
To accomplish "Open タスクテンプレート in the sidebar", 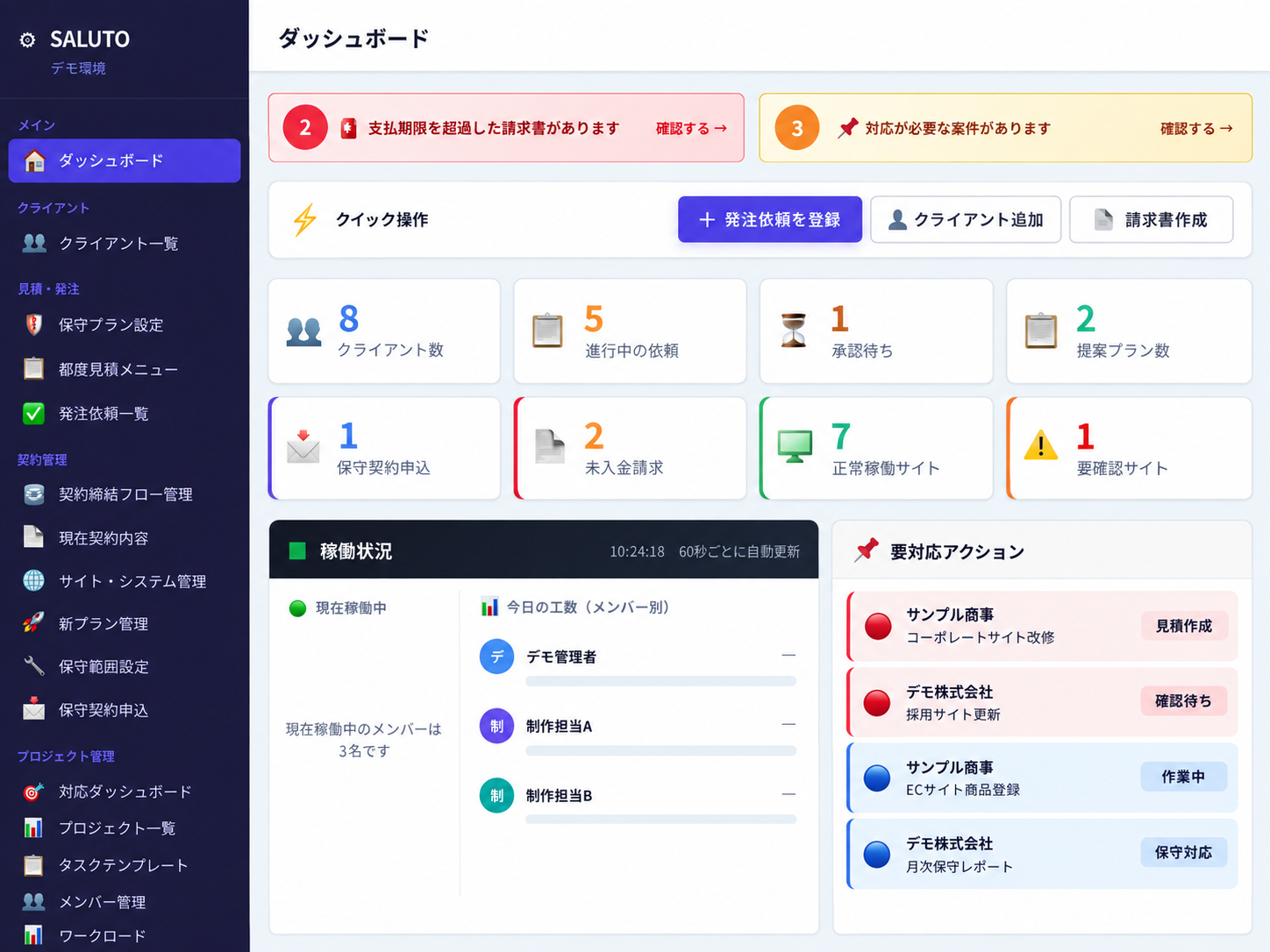I will pos(125,865).
